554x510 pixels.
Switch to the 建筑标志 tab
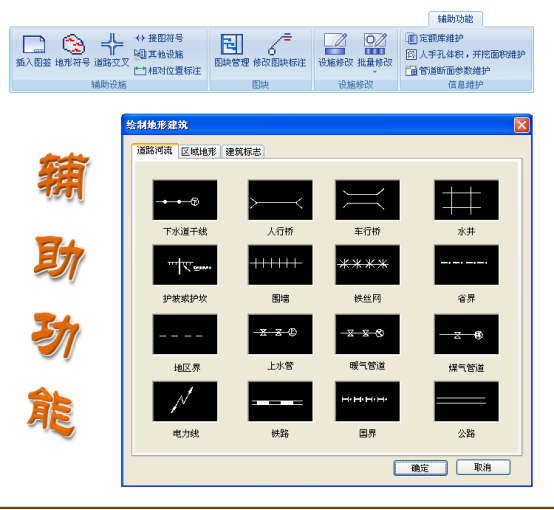click(243, 152)
